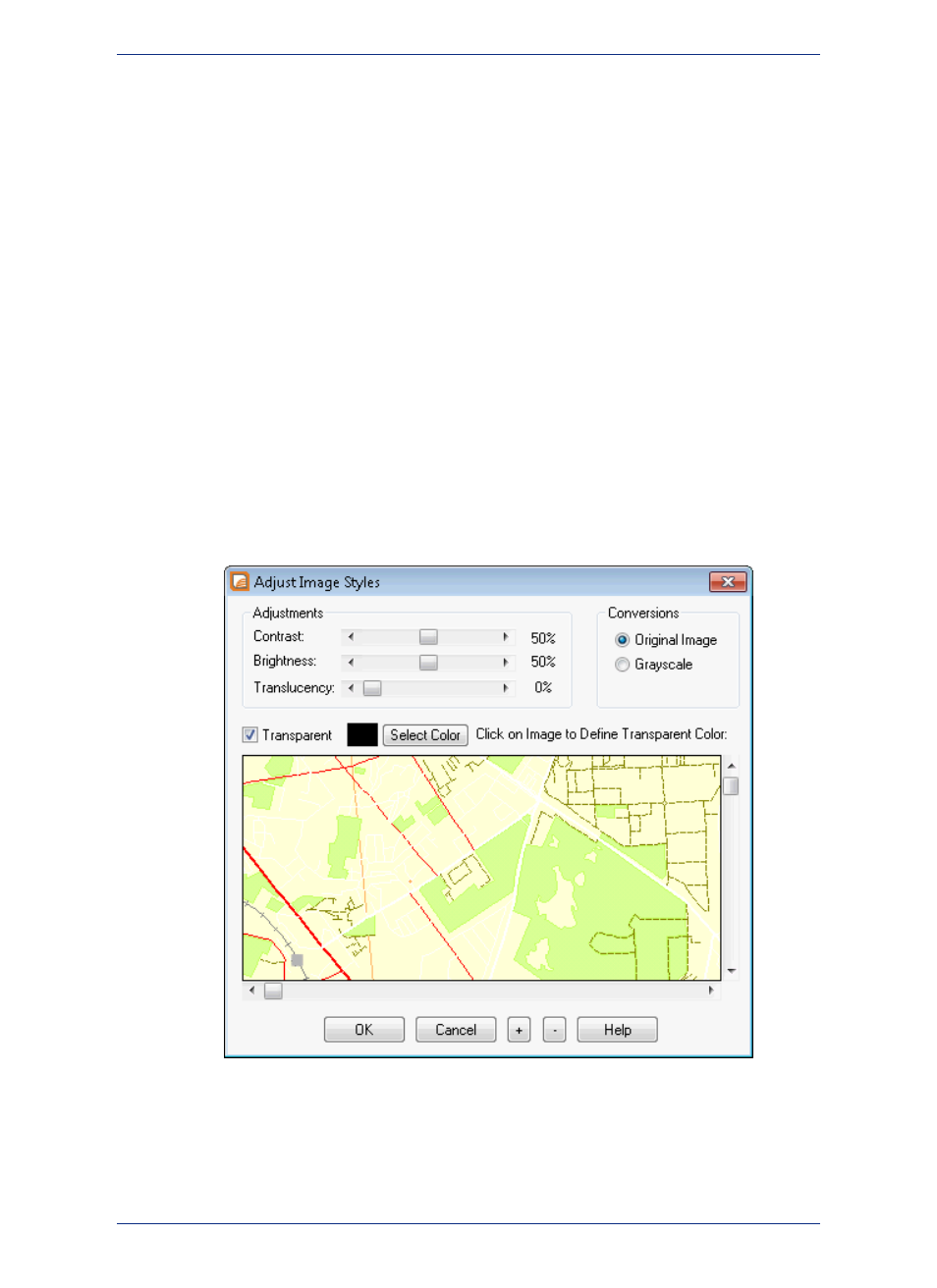Decrease Contrast with the left arrow
Image resolution: width=937 pixels, height=1288 pixels.
pos(351,637)
